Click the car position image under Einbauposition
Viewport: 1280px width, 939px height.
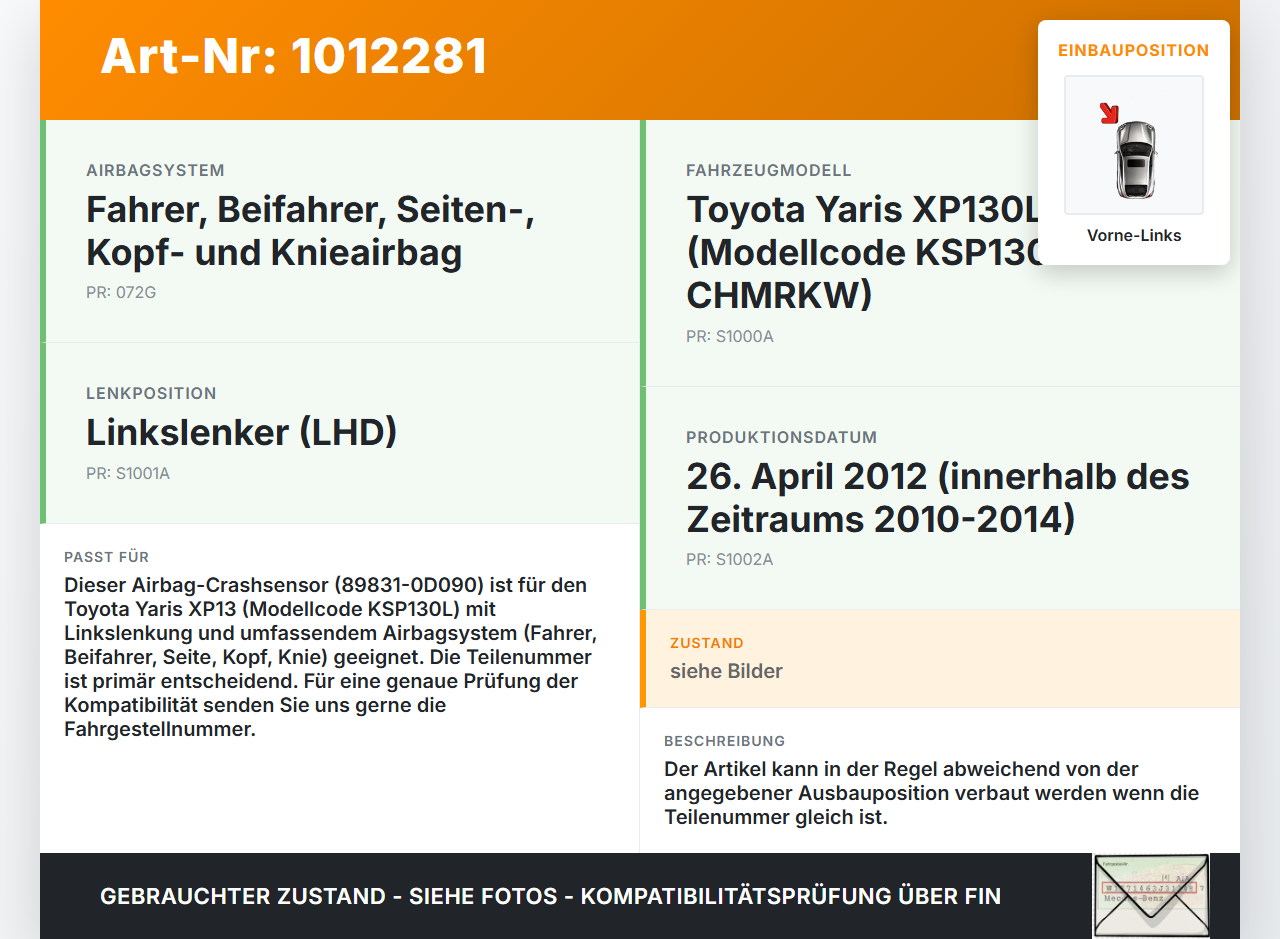tap(1134, 145)
